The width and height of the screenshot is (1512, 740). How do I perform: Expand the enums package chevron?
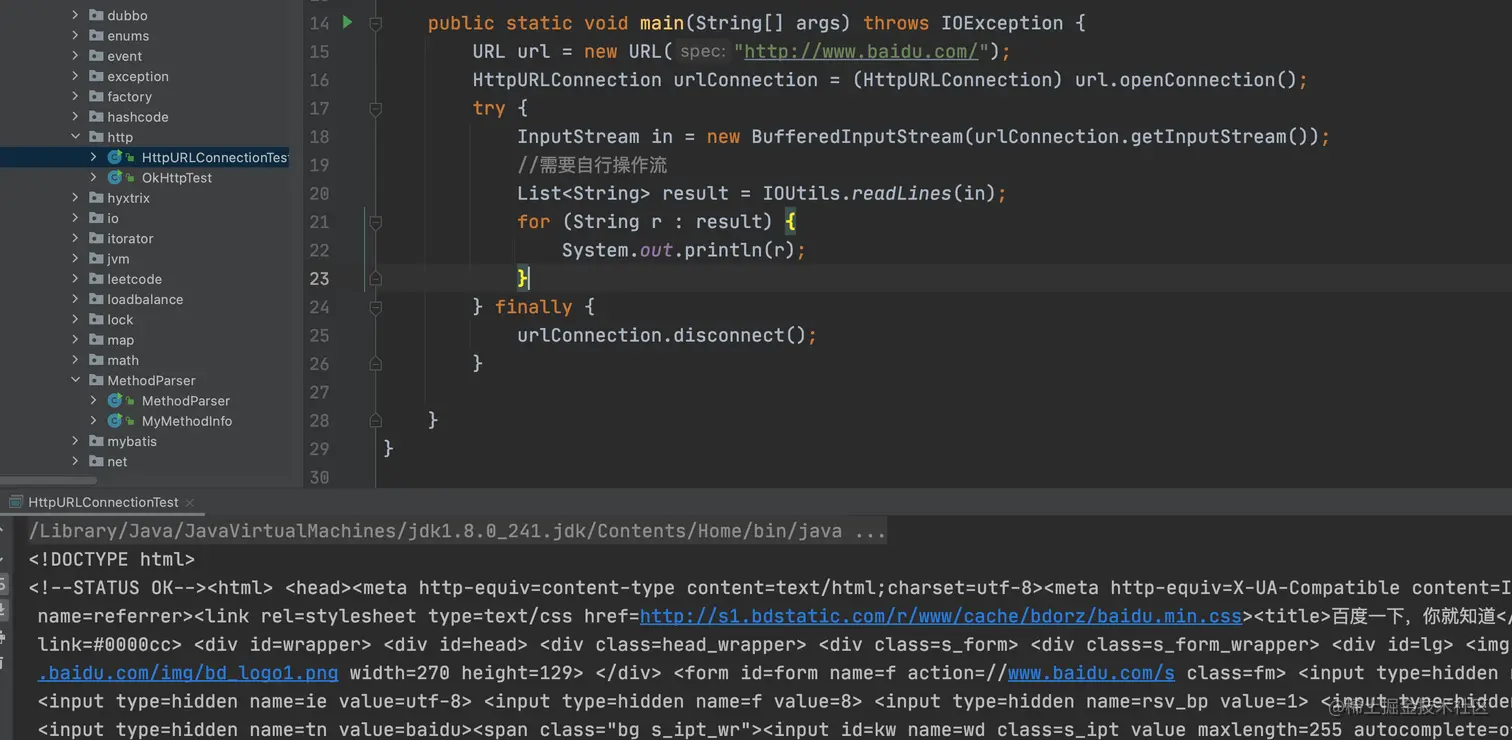pos(76,35)
